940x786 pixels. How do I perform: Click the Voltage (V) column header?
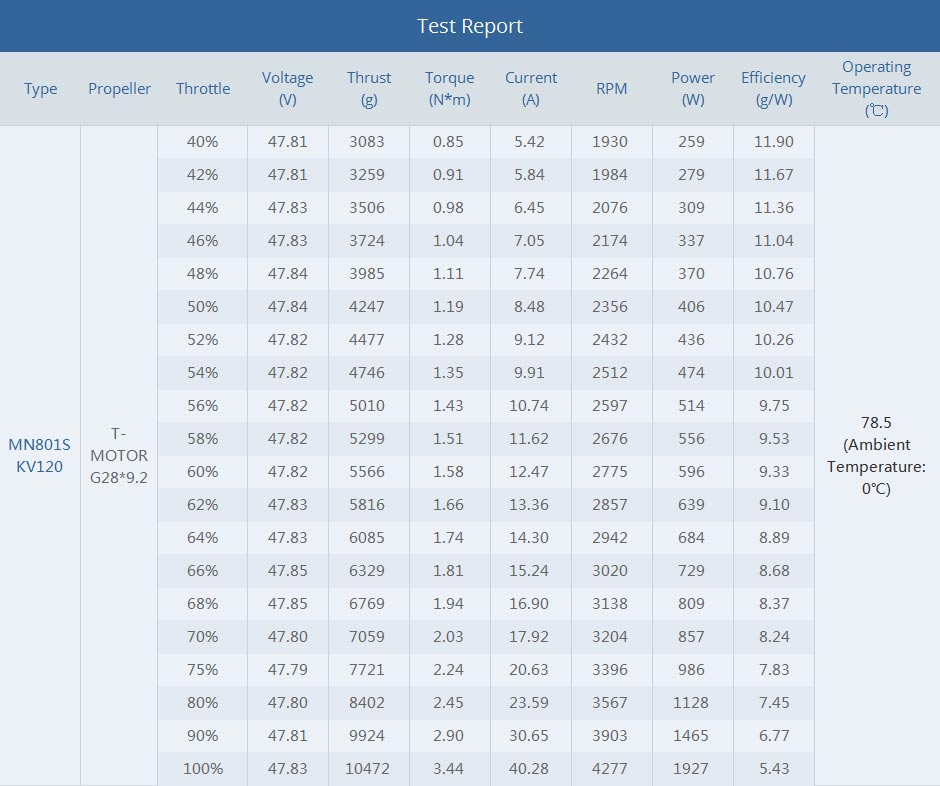click(x=288, y=89)
